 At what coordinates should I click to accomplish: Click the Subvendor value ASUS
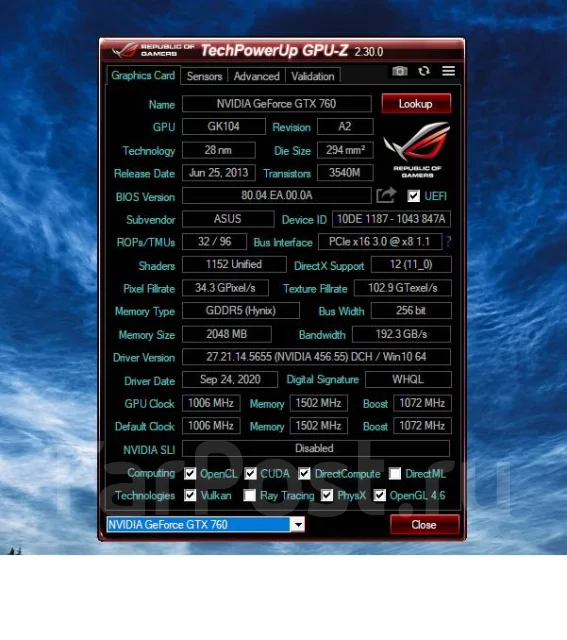(228, 219)
